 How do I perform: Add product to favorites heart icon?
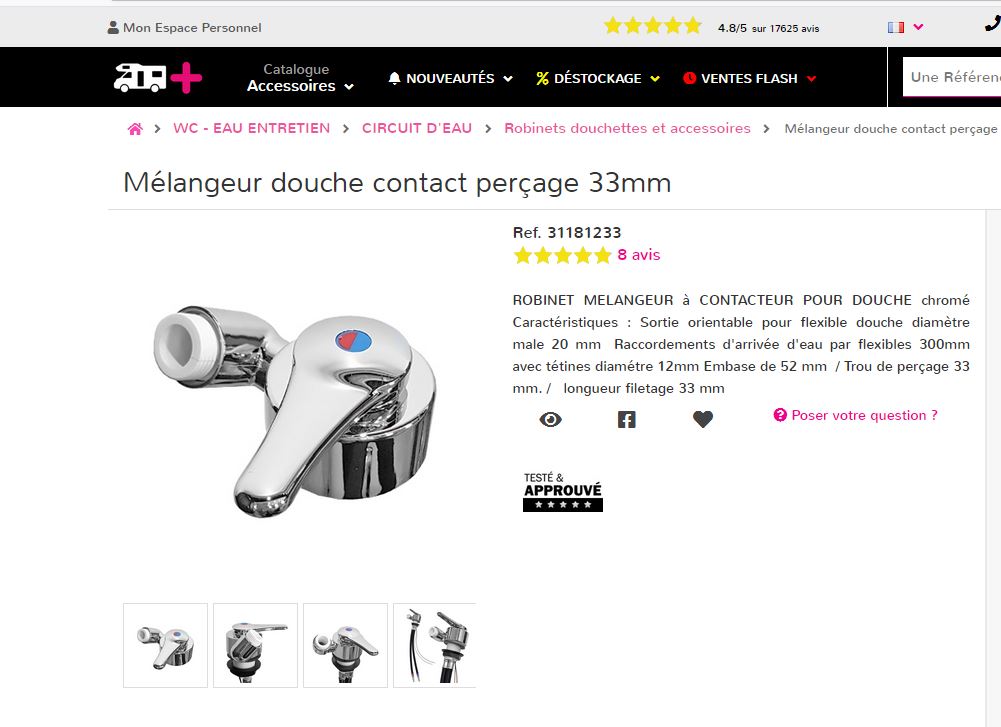click(x=702, y=419)
